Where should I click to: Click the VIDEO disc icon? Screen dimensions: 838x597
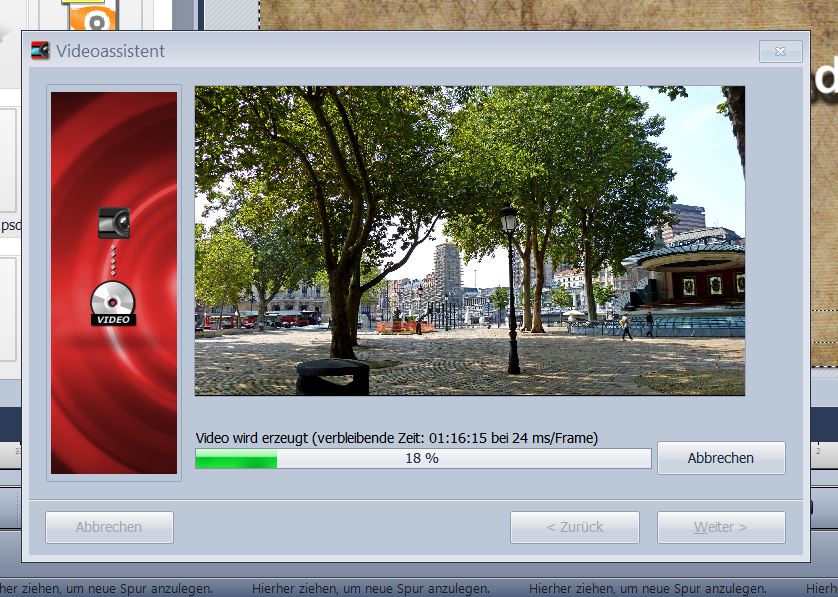point(112,304)
